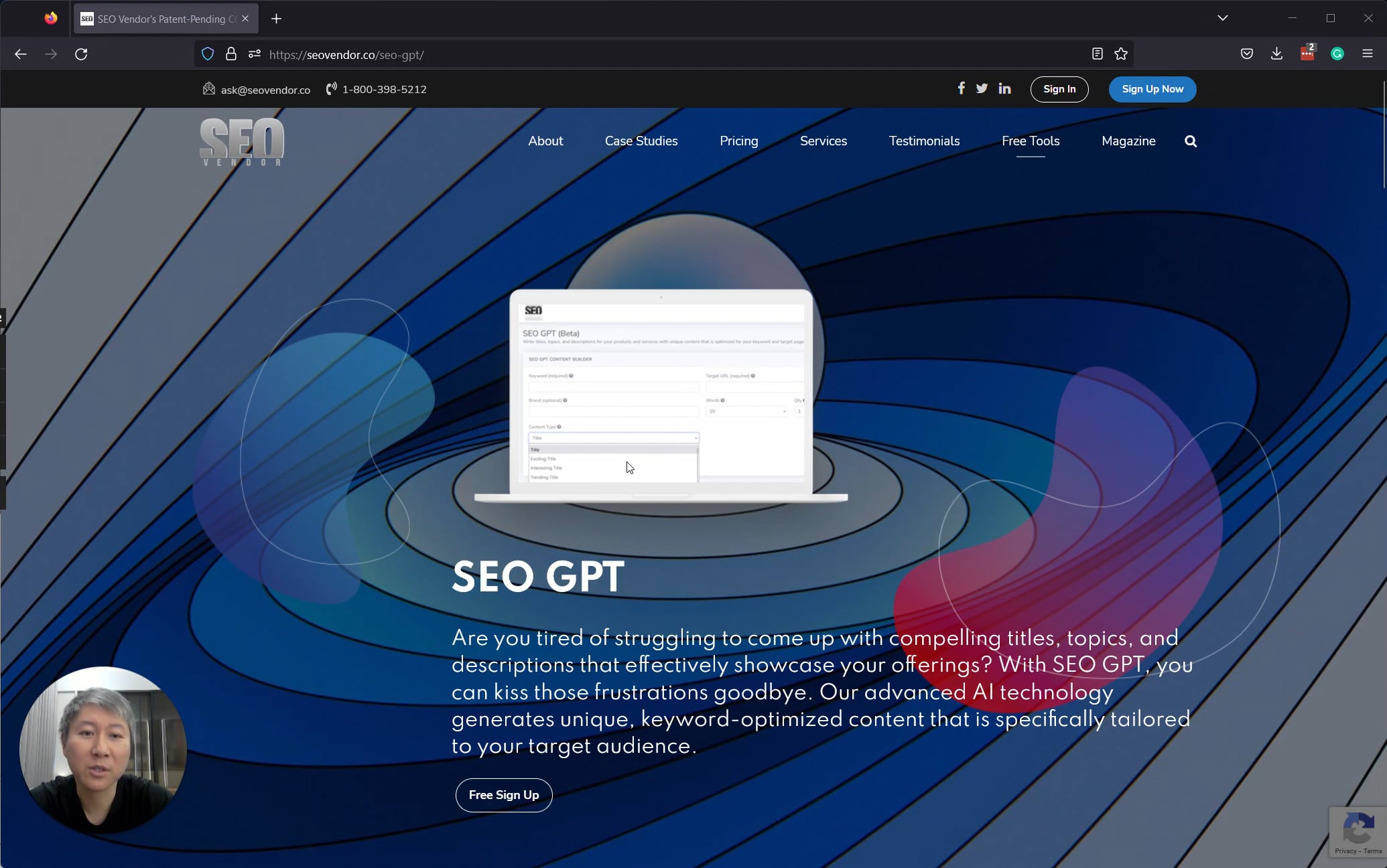Visit SEO Vendor LinkedIn page
The image size is (1387, 868).
pyautogui.click(x=1004, y=88)
